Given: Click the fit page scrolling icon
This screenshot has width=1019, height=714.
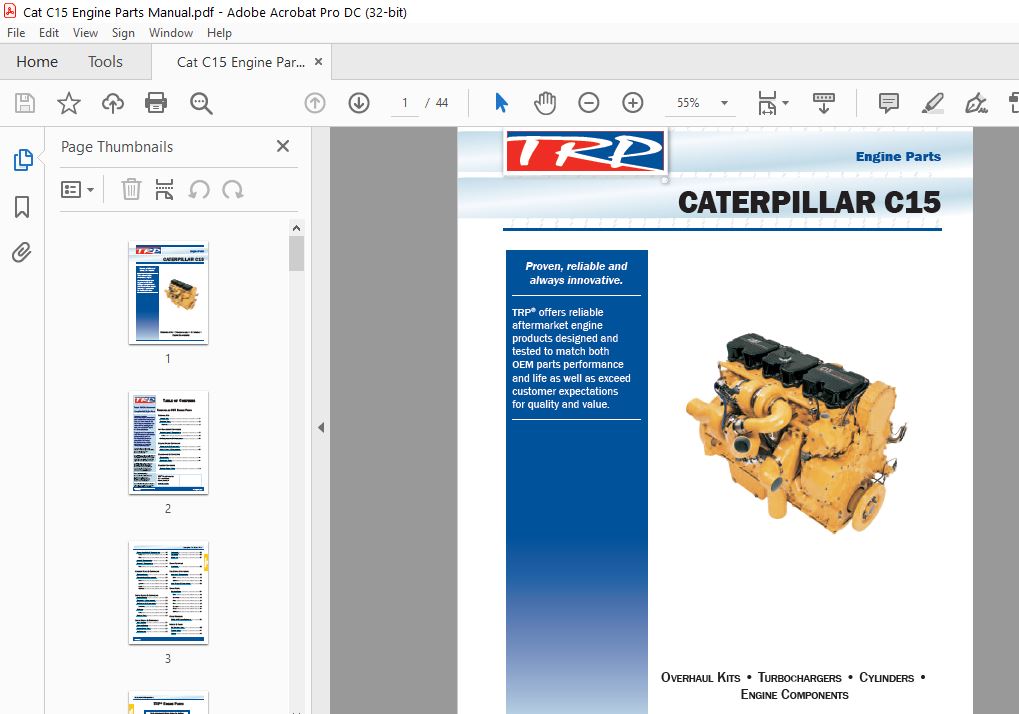Looking at the screenshot, I should [767, 103].
